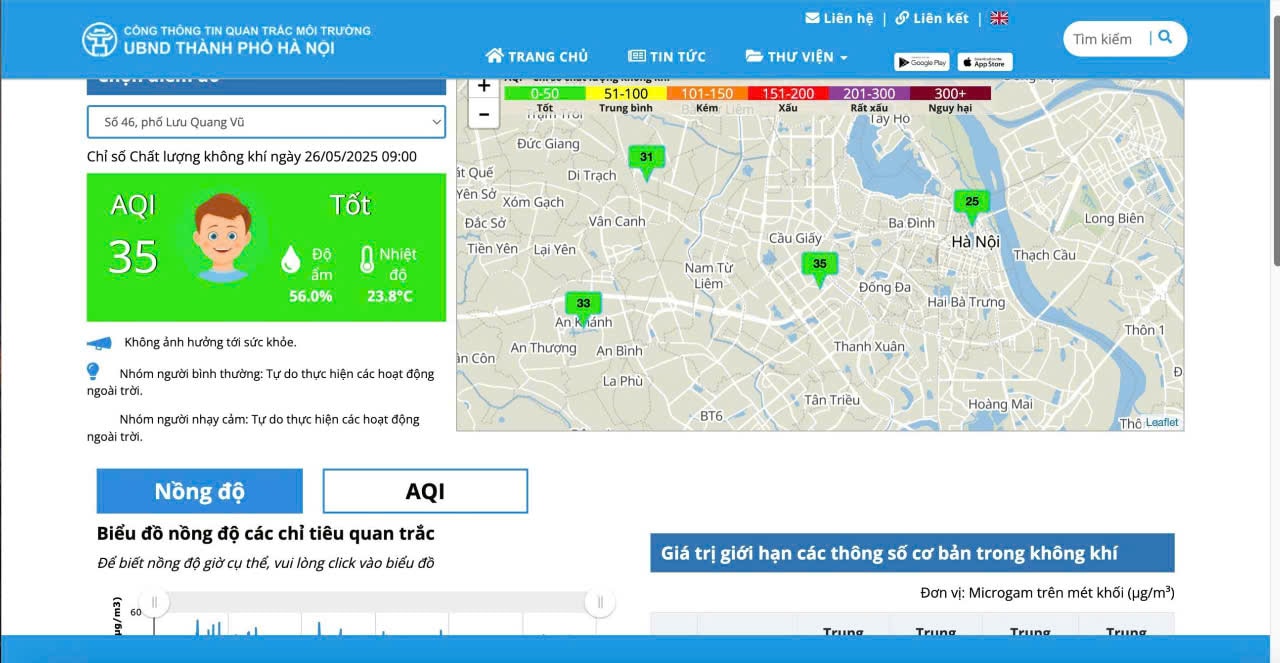Screen dimensions: 1280x663
Task: Open the App Store badge
Action: tap(984, 62)
